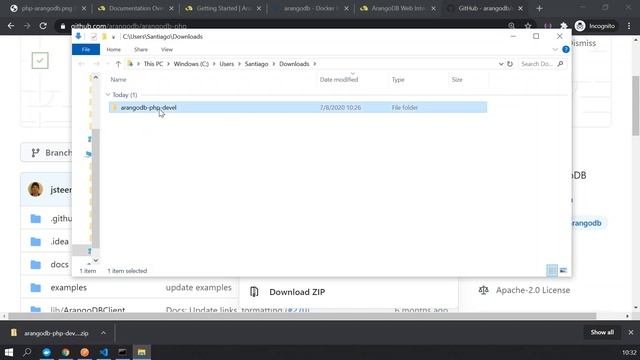The height and width of the screenshot is (360, 640).
Task: Open the Chrome three-dot menu
Action: [629, 26]
